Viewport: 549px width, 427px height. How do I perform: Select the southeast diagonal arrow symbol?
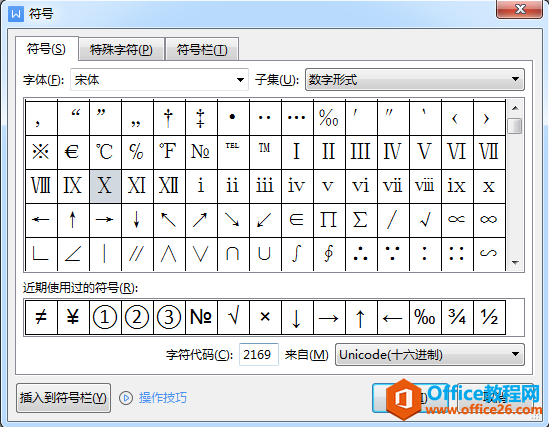pos(233,220)
